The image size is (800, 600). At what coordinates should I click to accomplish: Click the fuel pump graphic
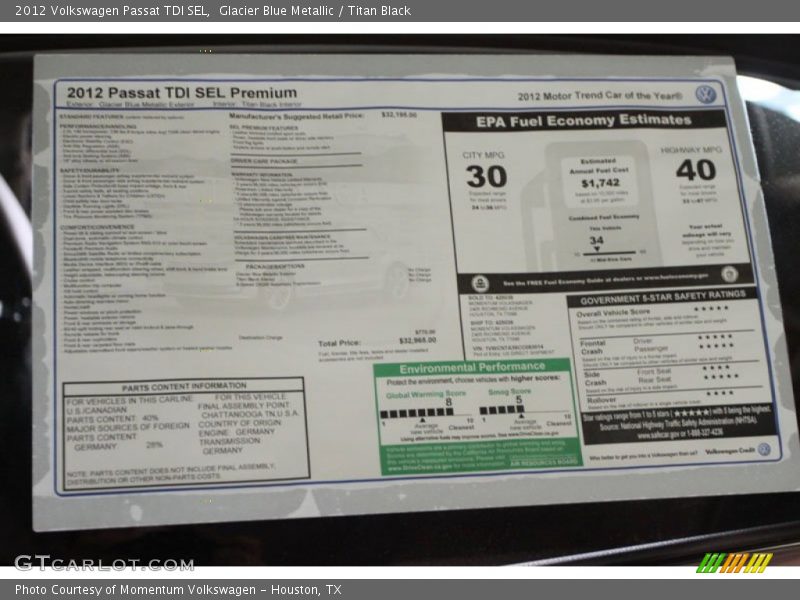tap(594, 204)
